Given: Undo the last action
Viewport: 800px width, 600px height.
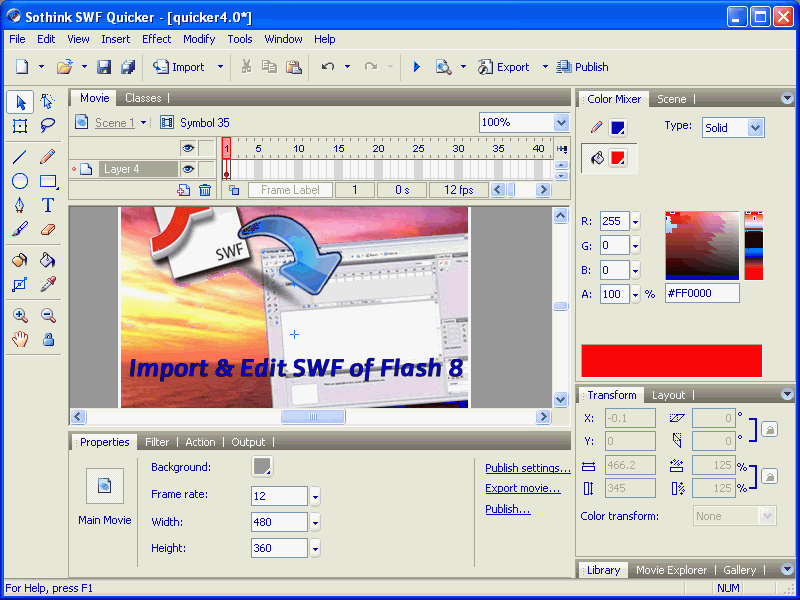Looking at the screenshot, I should coord(328,67).
